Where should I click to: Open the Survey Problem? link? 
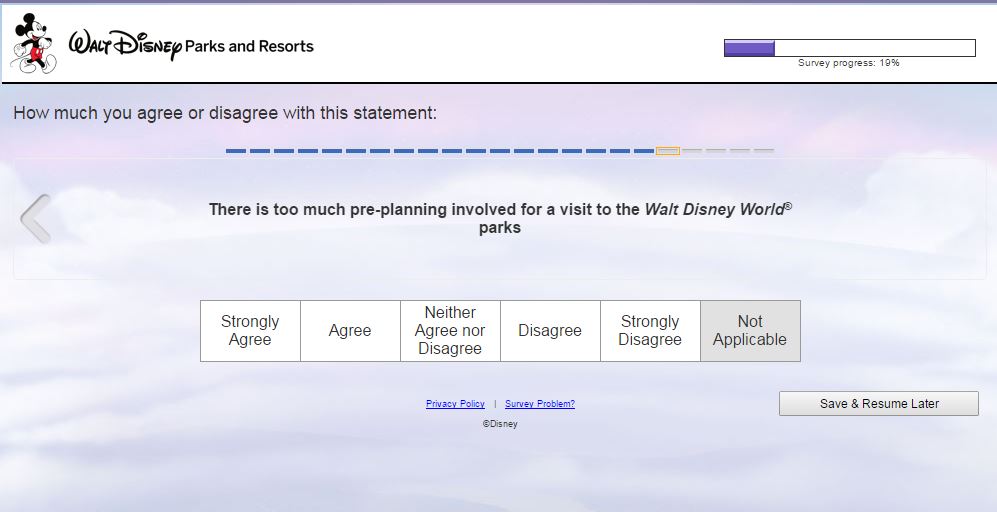coord(540,404)
